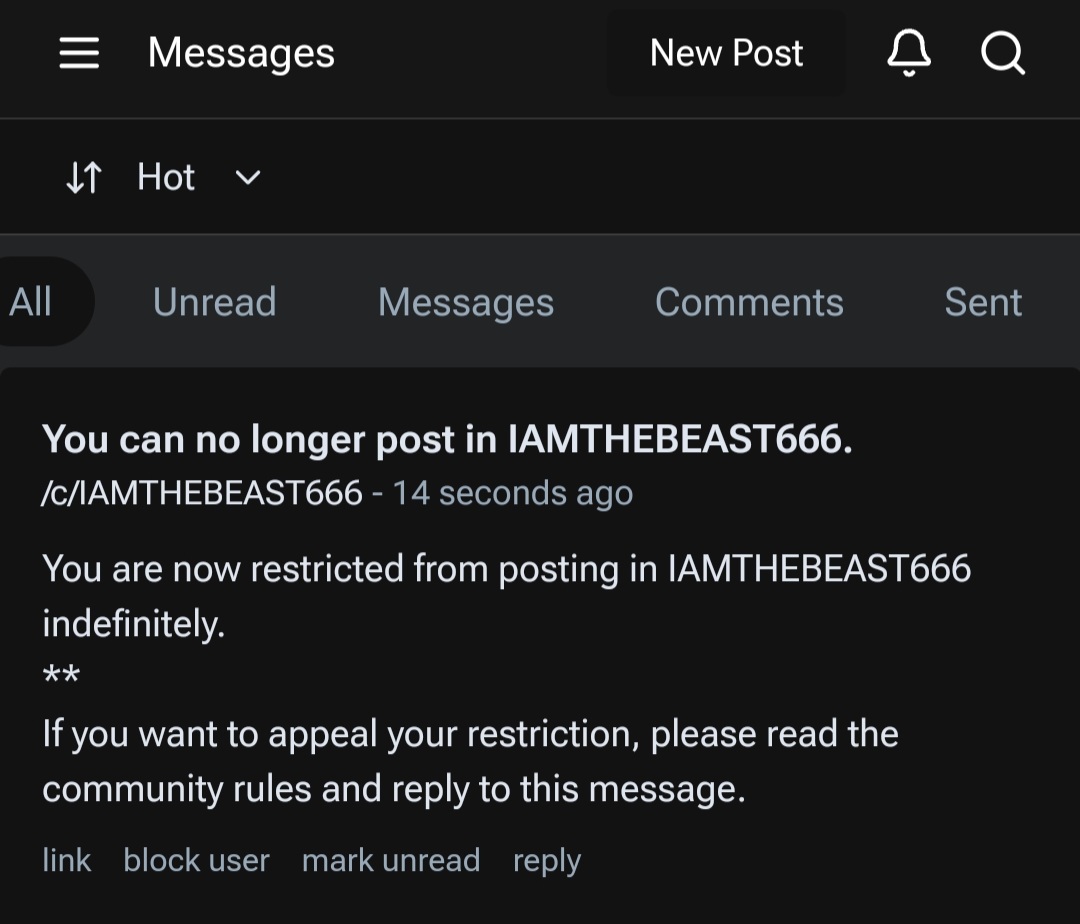Screen dimensions: 1080x924
Task: Click the "14 seconds ago" timestamp
Action: [x=512, y=493]
